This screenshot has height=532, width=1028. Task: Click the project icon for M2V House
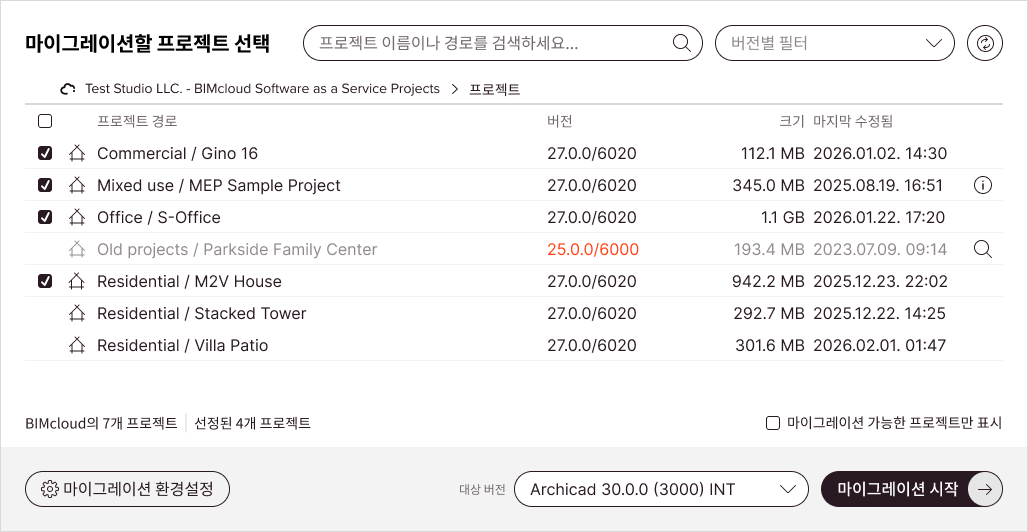pyautogui.click(x=77, y=281)
